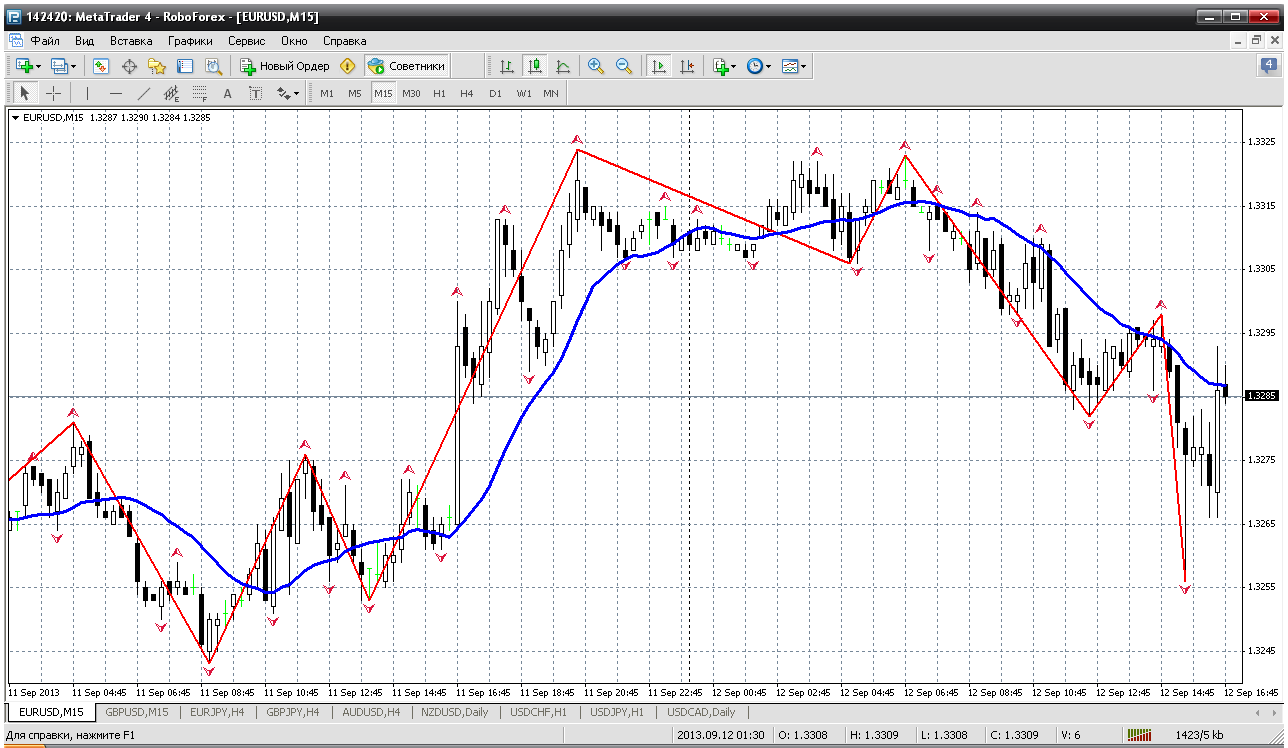
Task: Click the connection status bars icon
Action: [x=1141, y=736]
